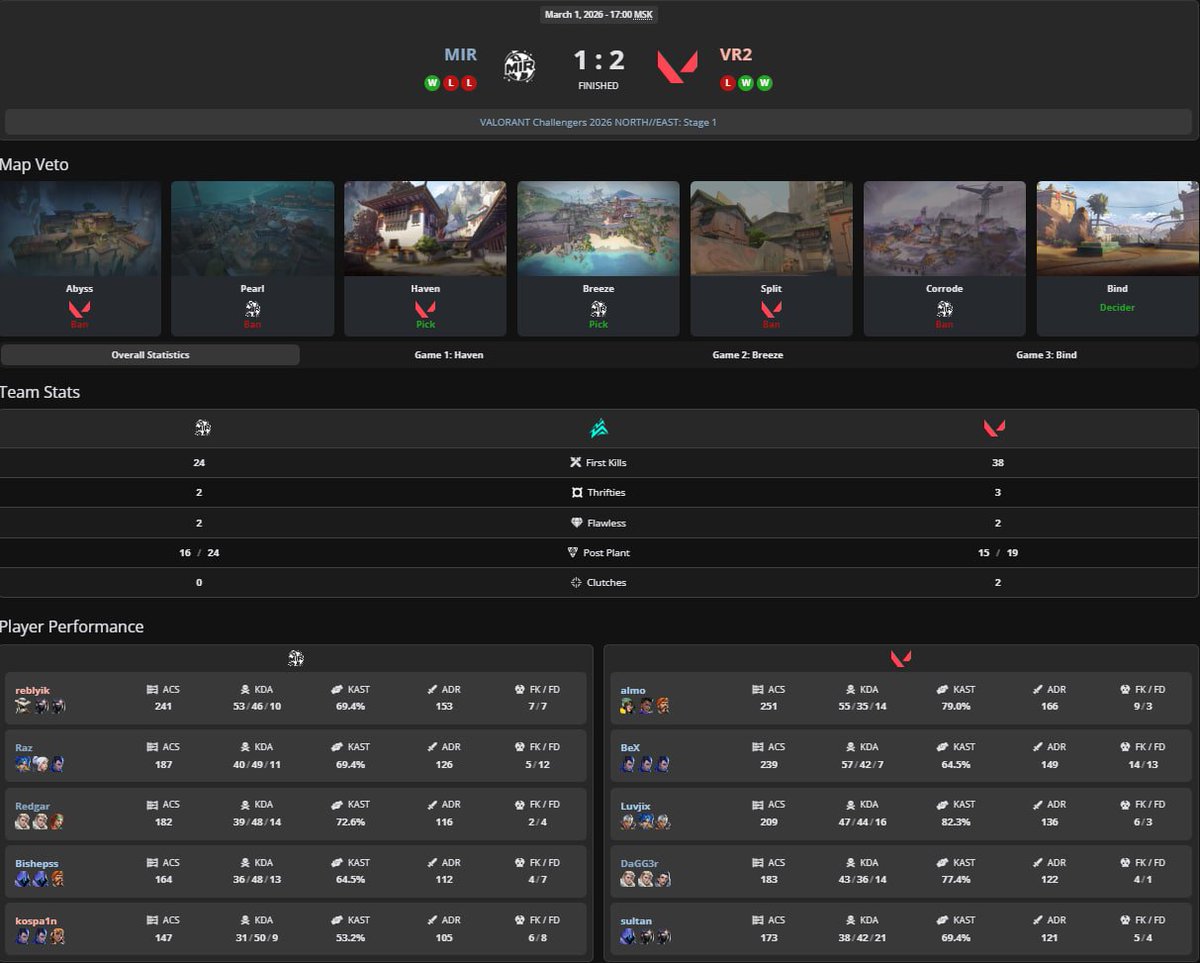Open player Luvjix profile link
Image resolution: width=1200 pixels, height=963 pixels.
tap(635, 805)
